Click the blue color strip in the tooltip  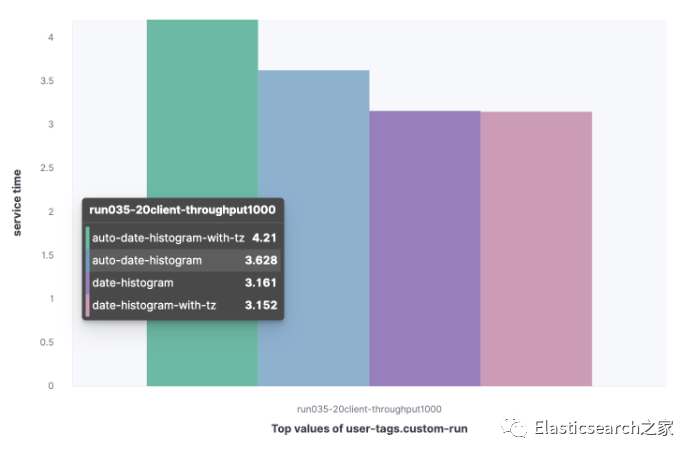pyautogui.click(x=87, y=260)
